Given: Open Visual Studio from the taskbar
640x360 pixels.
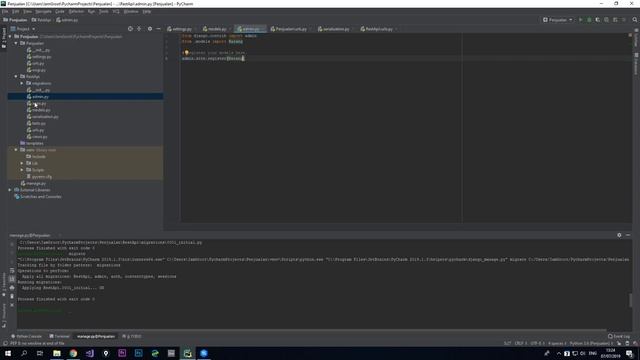Looking at the screenshot, I should click(x=89, y=353).
